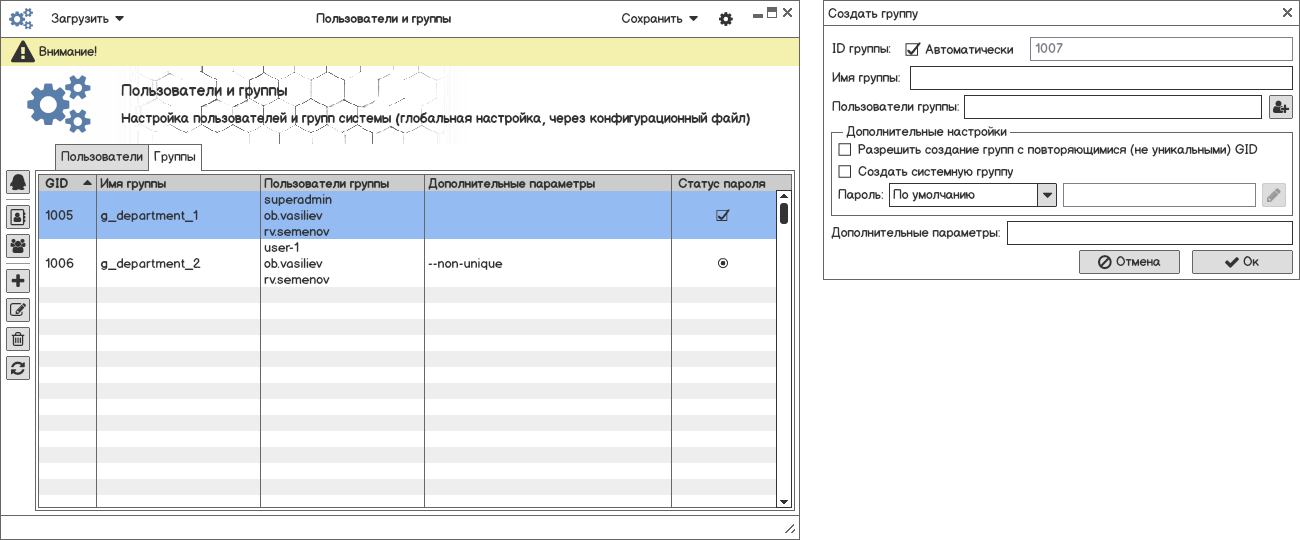This screenshot has width=1300, height=540.
Task: Refresh the group list with reload icon
Action: [18, 368]
